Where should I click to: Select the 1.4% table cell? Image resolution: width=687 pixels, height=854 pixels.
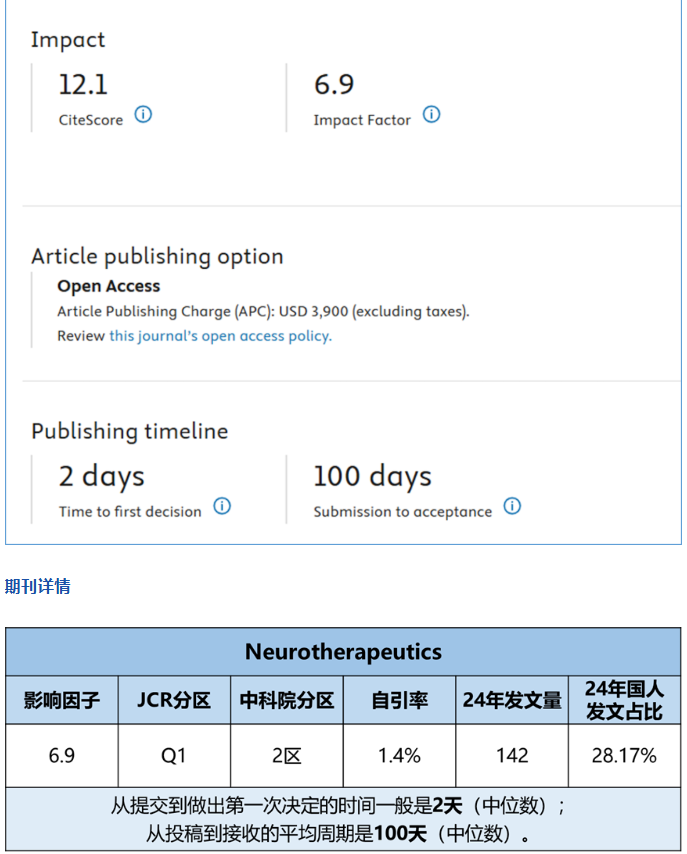(399, 756)
